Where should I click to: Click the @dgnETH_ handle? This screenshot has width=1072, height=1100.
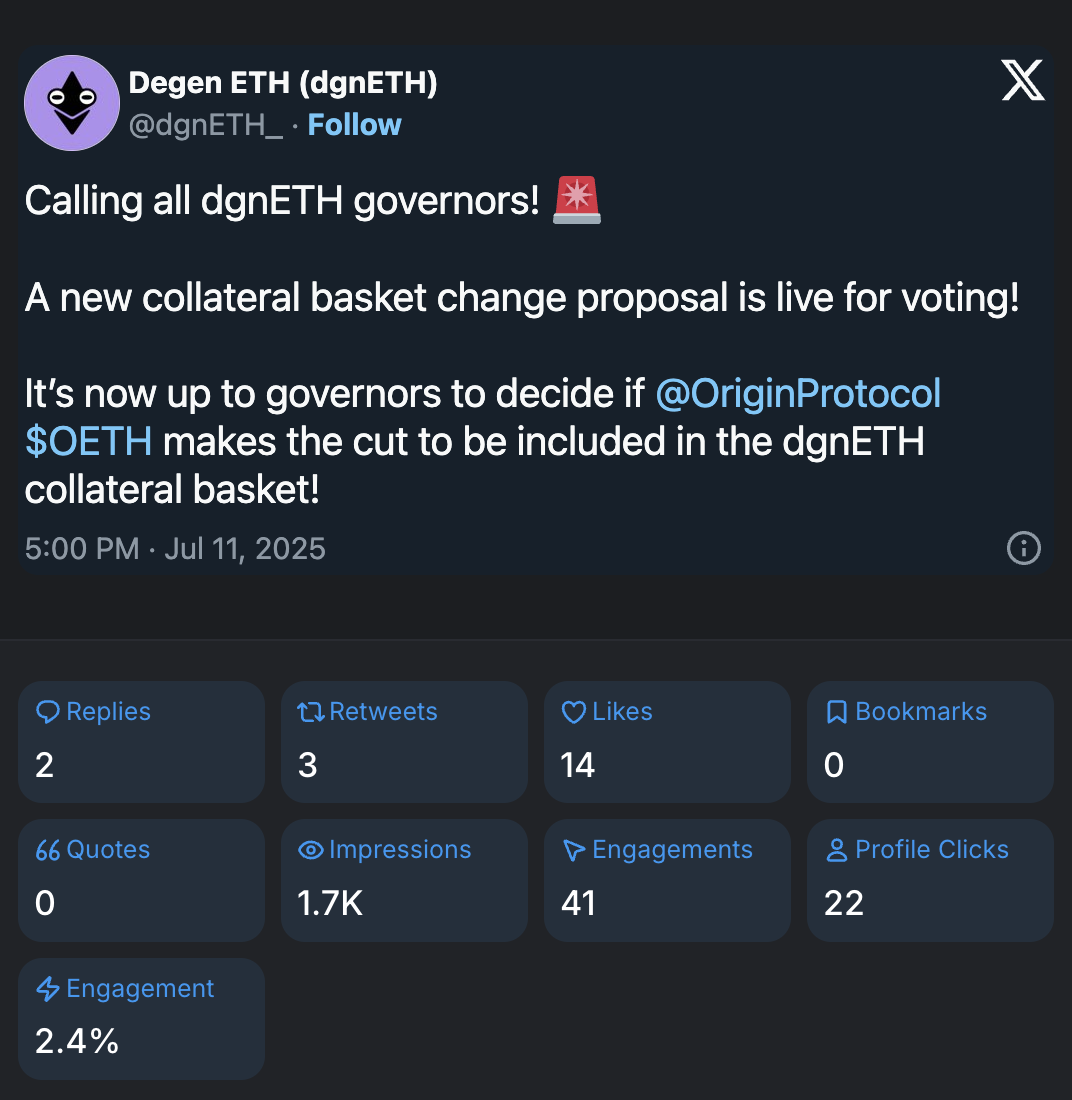(x=206, y=125)
